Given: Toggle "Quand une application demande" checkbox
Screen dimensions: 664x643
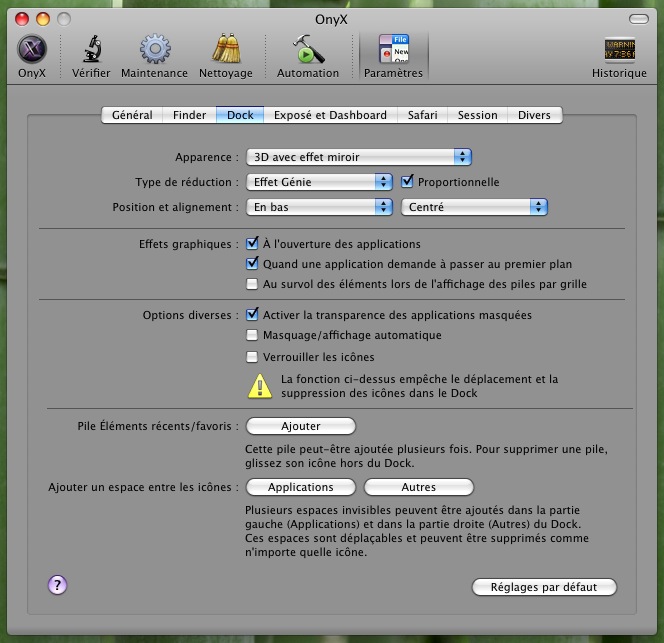Looking at the screenshot, I should pyautogui.click(x=252, y=263).
